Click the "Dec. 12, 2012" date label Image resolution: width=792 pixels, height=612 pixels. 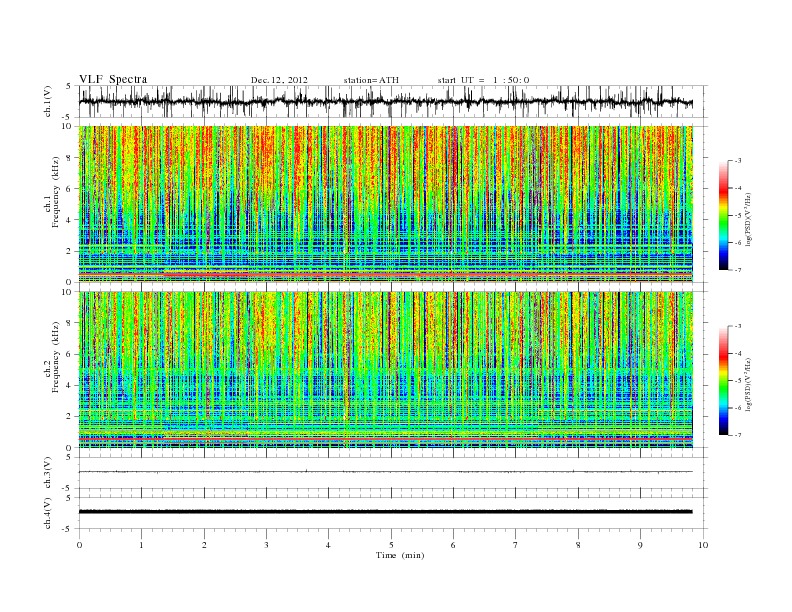click(279, 80)
